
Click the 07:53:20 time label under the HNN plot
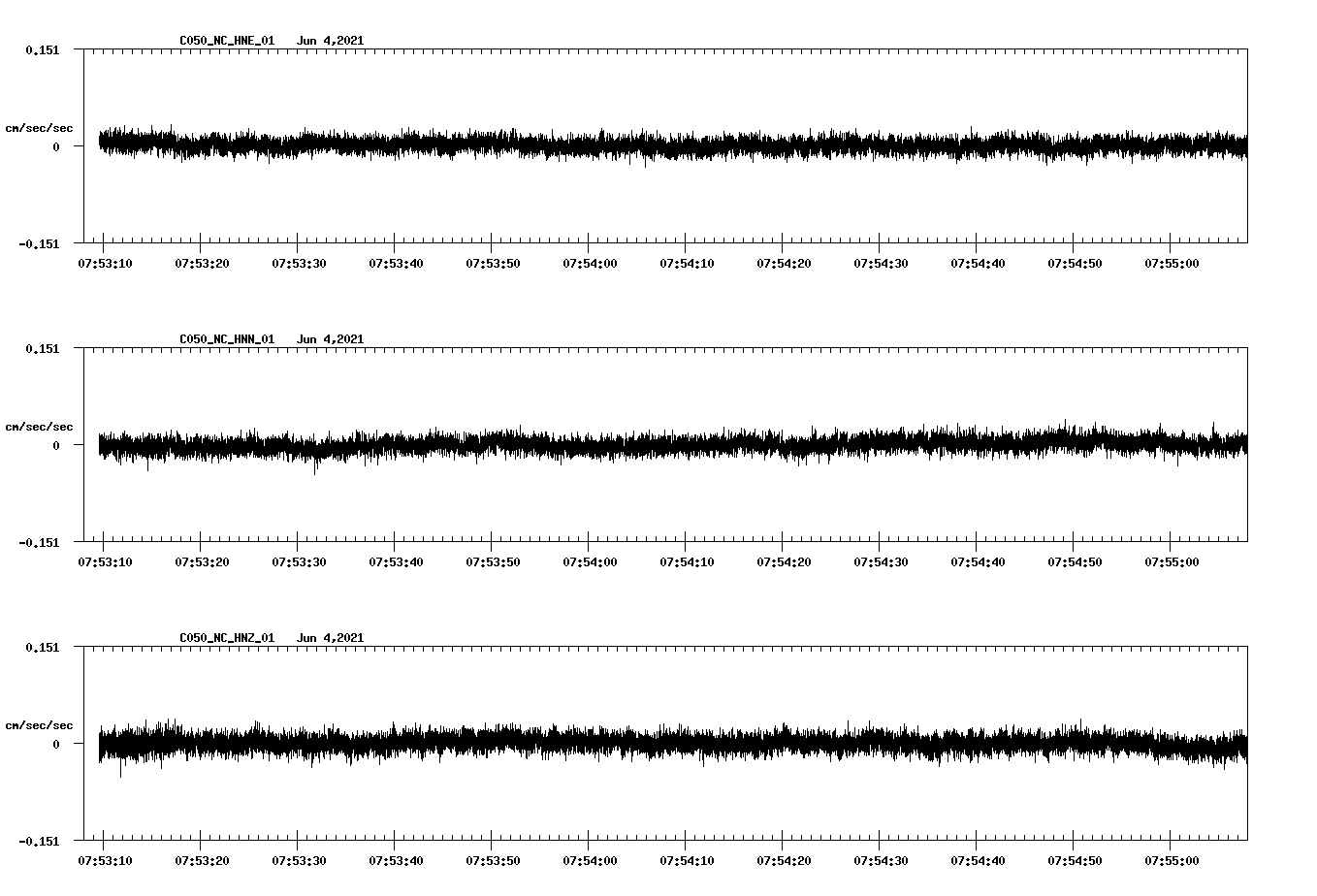pos(202,562)
